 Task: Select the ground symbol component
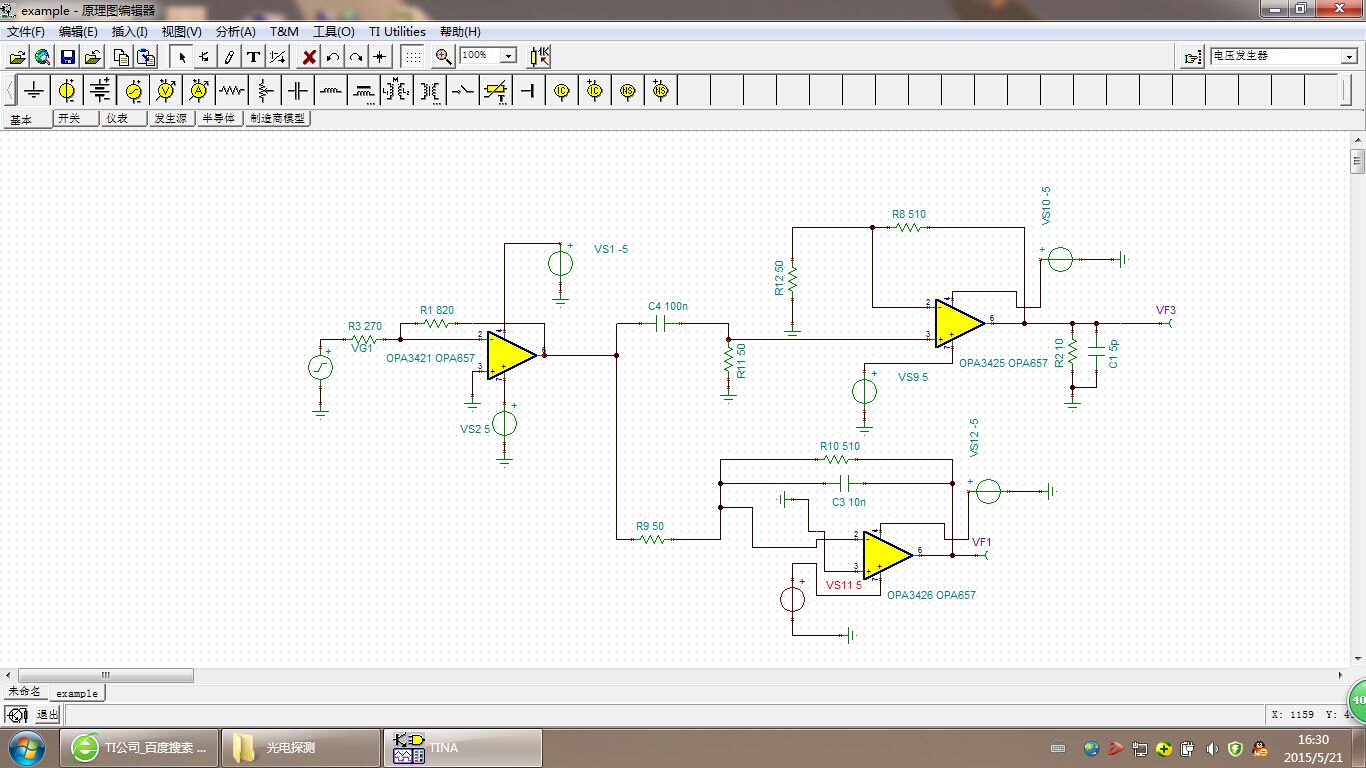34,91
